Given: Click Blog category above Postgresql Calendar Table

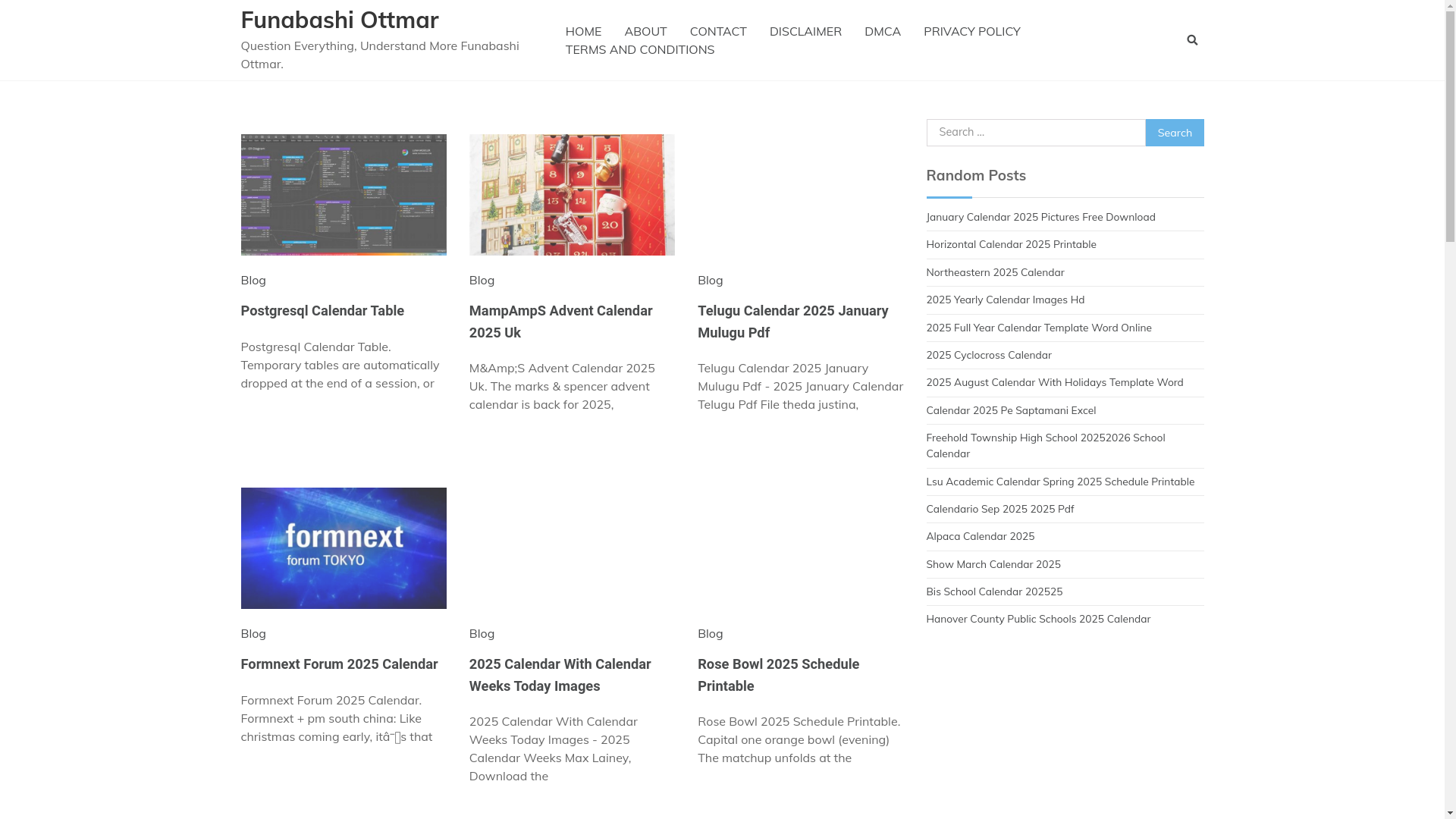Looking at the screenshot, I should pos(253,280).
